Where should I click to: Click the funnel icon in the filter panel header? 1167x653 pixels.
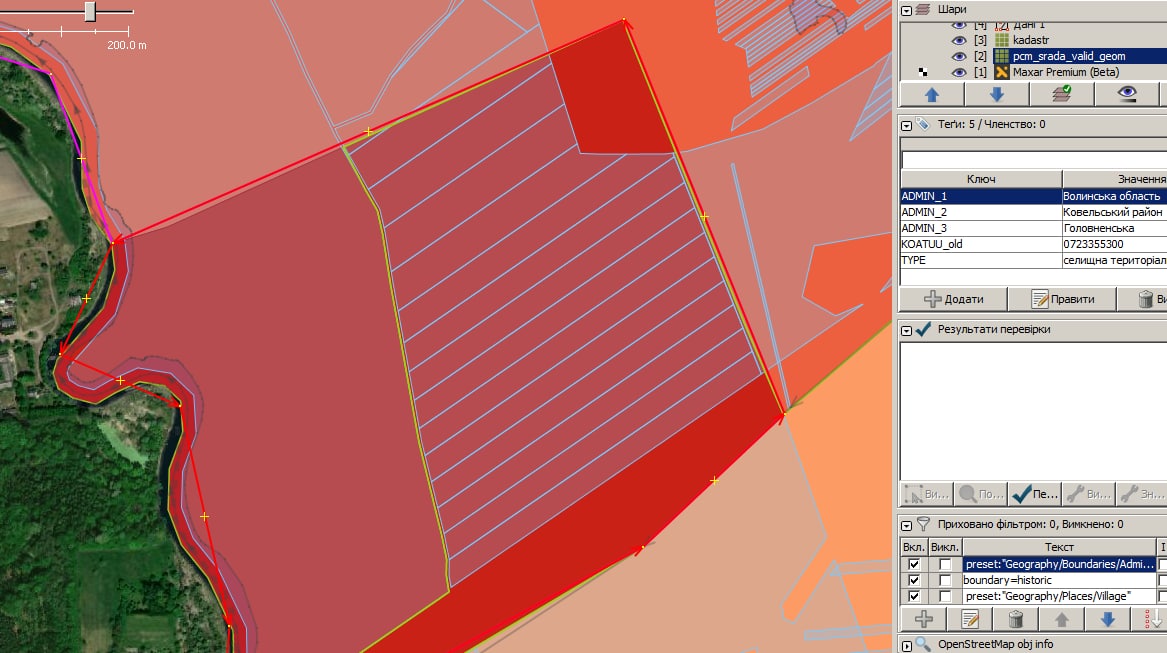923,524
